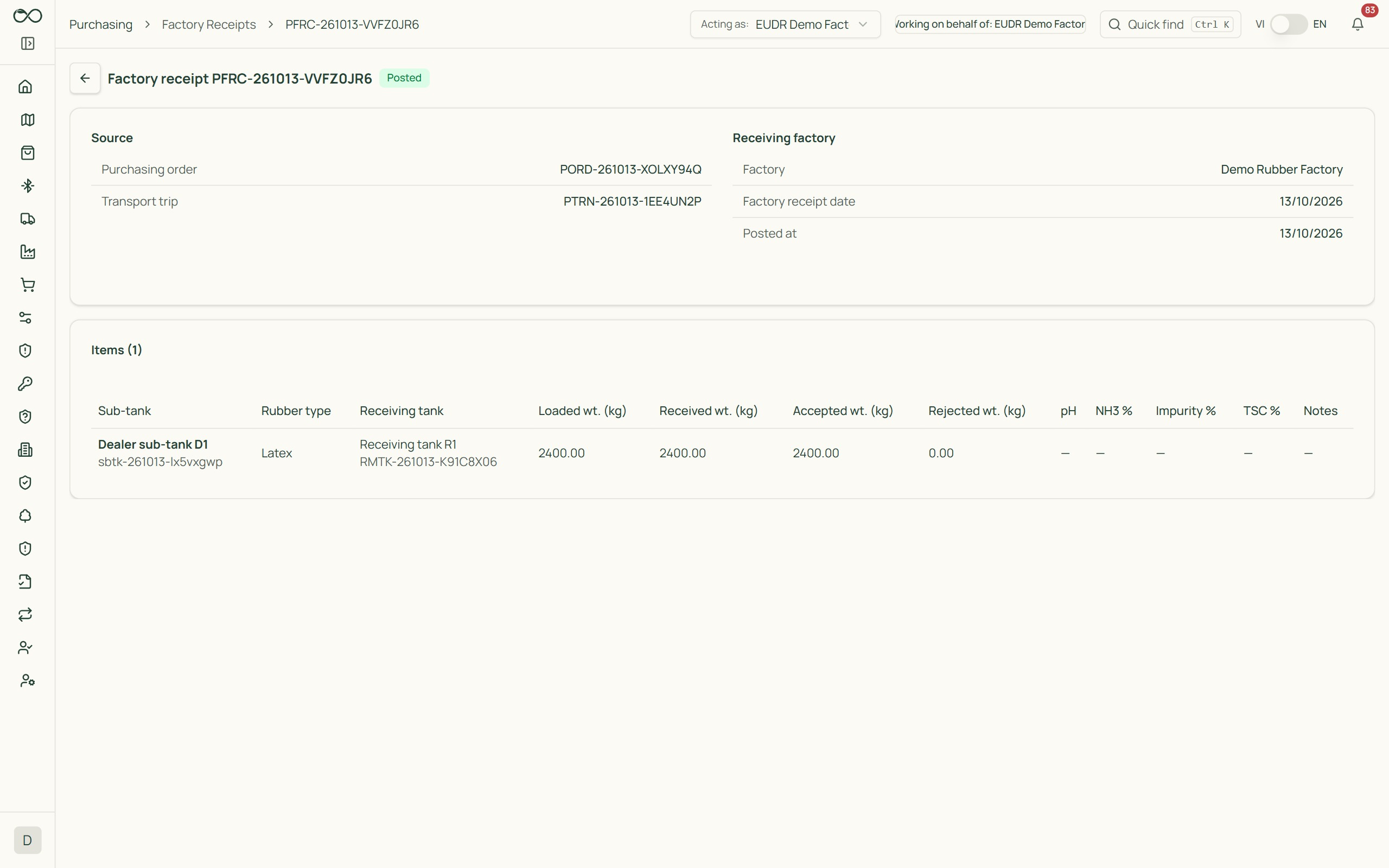Open Factory Receipts breadcrumb
The height and width of the screenshot is (868, 1389).
[209, 24]
